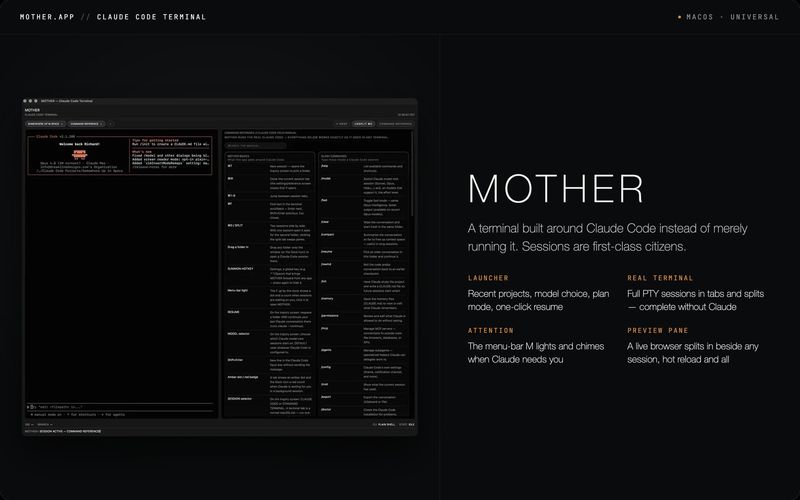
Task: Click the /rewind slash command row
Action: 363,267
